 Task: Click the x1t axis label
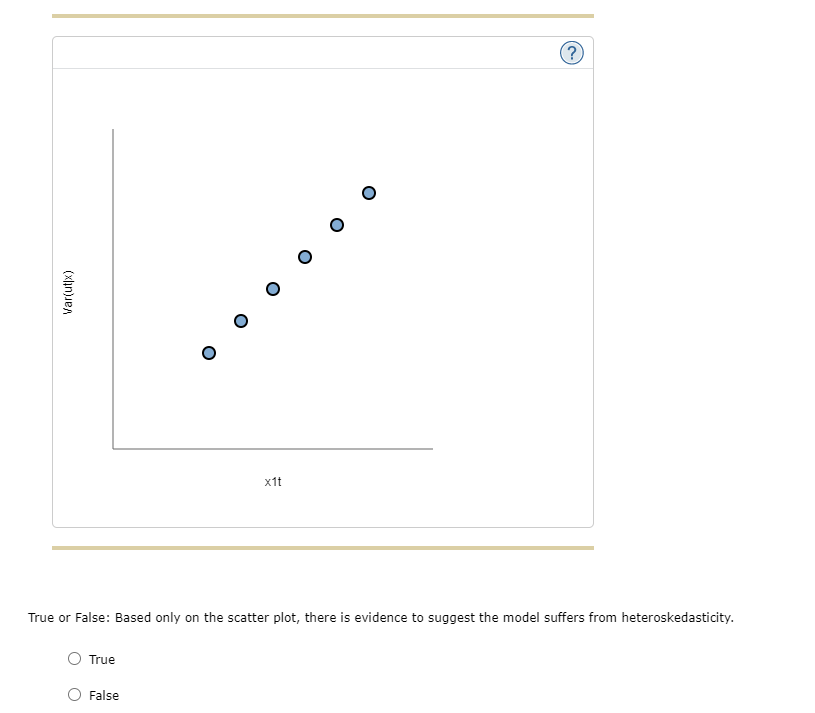coord(272,481)
